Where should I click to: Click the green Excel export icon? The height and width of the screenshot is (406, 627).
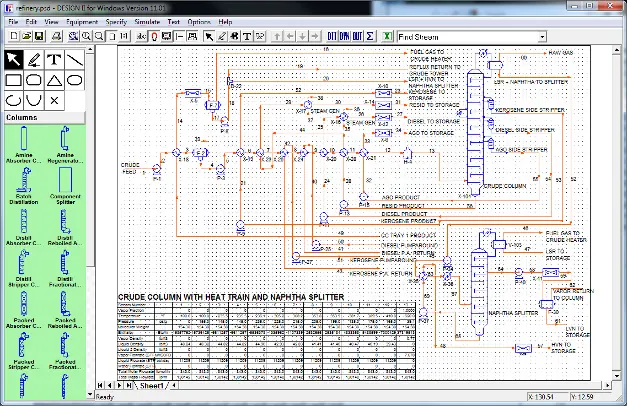click(x=387, y=36)
